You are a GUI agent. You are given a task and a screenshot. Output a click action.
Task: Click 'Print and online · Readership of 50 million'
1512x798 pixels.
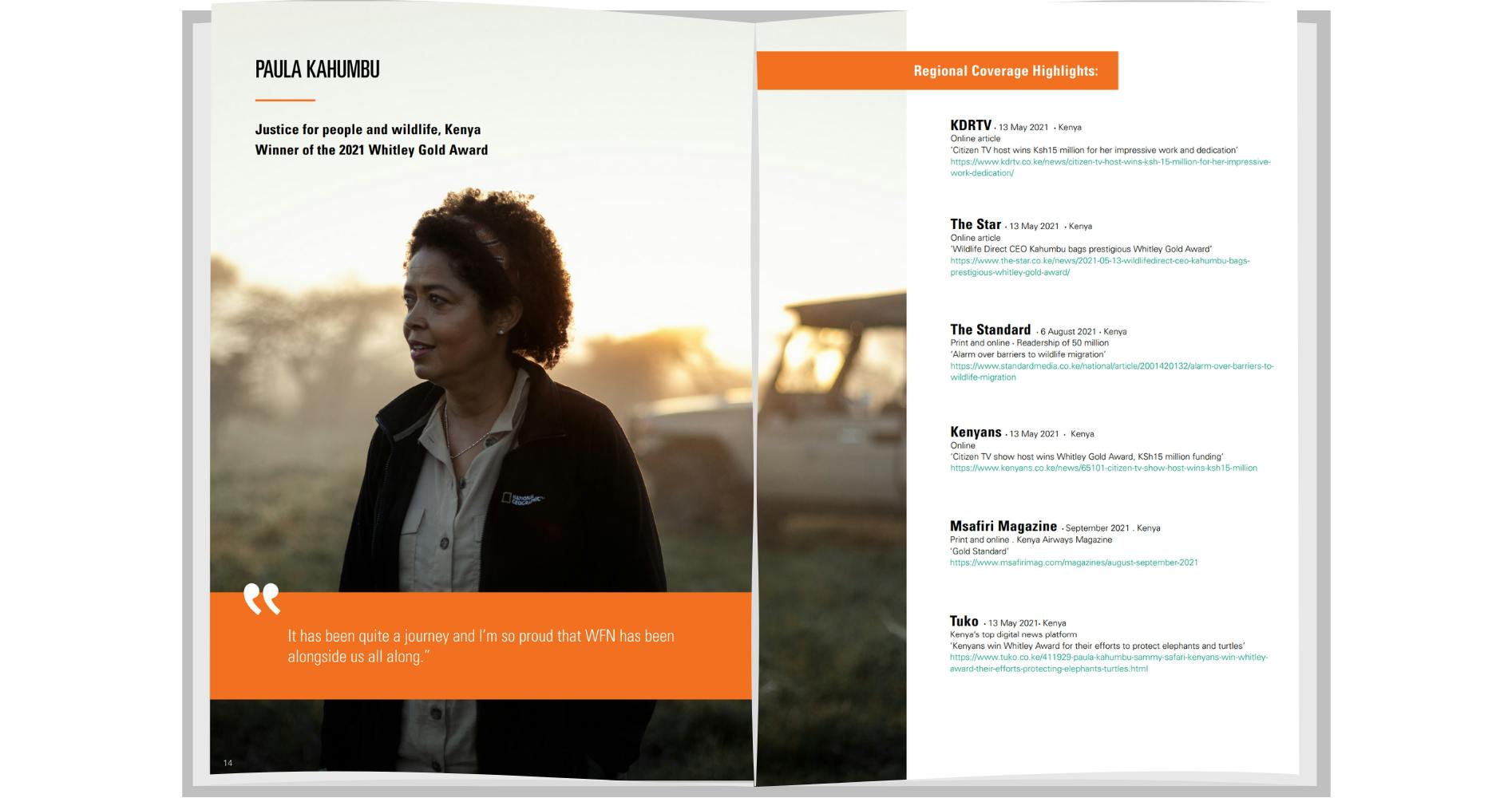1029,343
